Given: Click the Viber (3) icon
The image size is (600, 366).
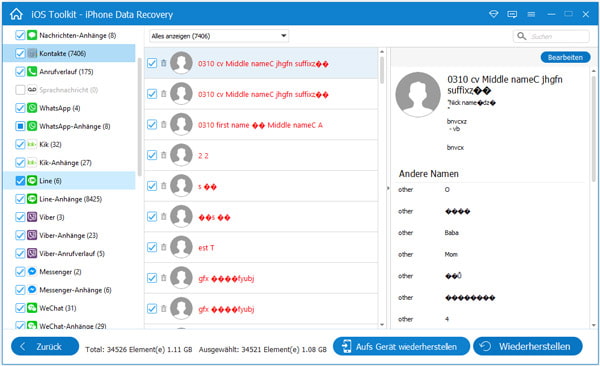Looking at the screenshot, I should tap(32, 217).
